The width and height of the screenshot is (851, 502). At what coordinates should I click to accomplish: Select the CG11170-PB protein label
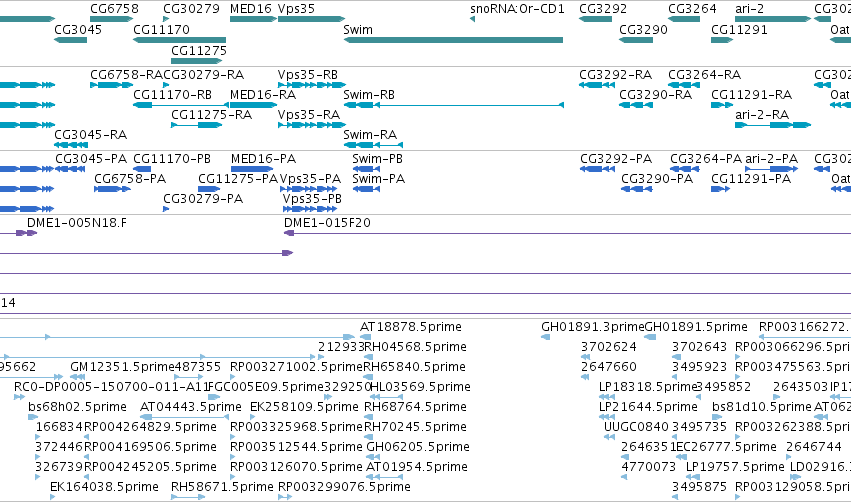(172, 158)
